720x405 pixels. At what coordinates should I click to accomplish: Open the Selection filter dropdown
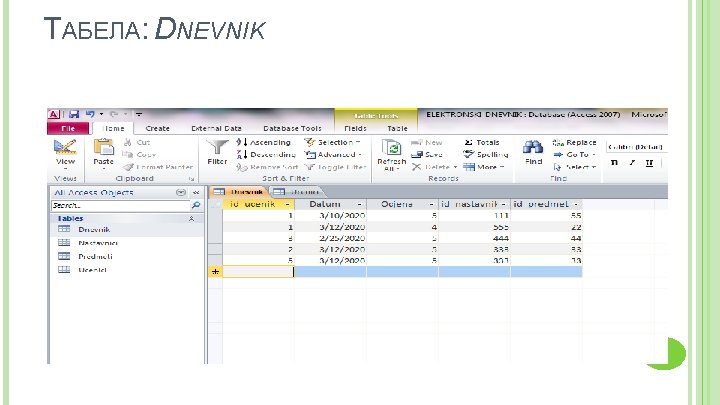(x=333, y=142)
